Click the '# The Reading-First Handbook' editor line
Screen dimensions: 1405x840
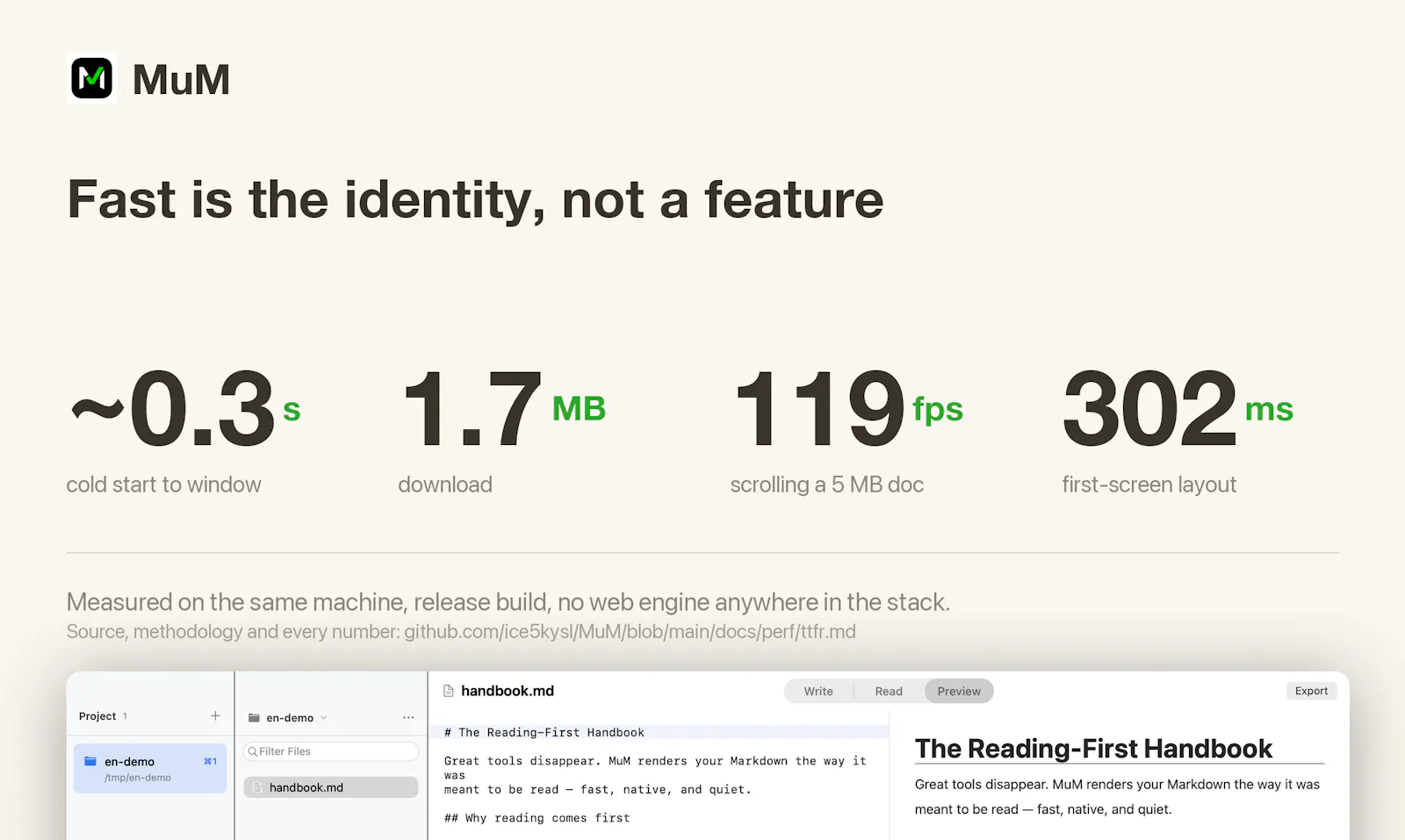coord(544,732)
